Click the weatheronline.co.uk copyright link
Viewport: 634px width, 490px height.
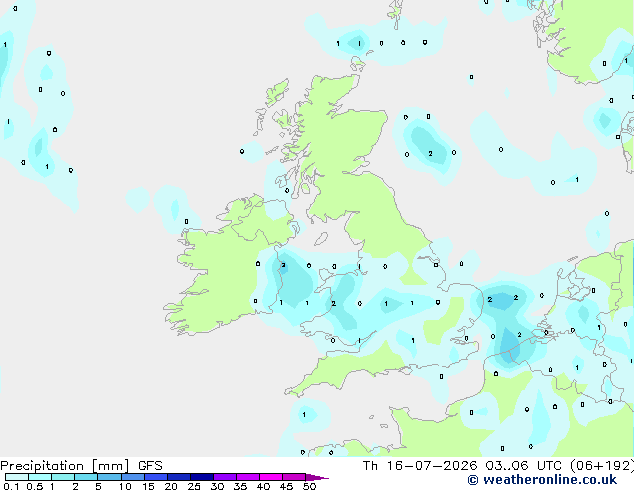[542, 480]
